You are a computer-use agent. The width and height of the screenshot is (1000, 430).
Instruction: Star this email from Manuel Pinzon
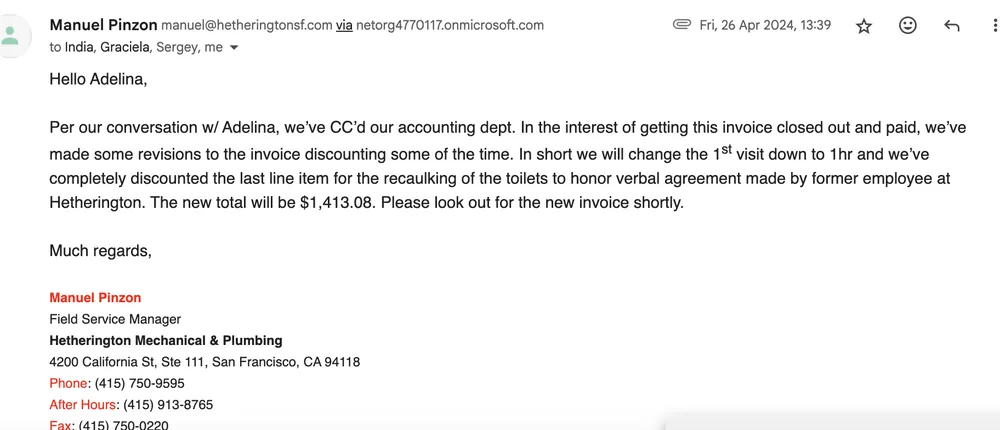(x=864, y=26)
